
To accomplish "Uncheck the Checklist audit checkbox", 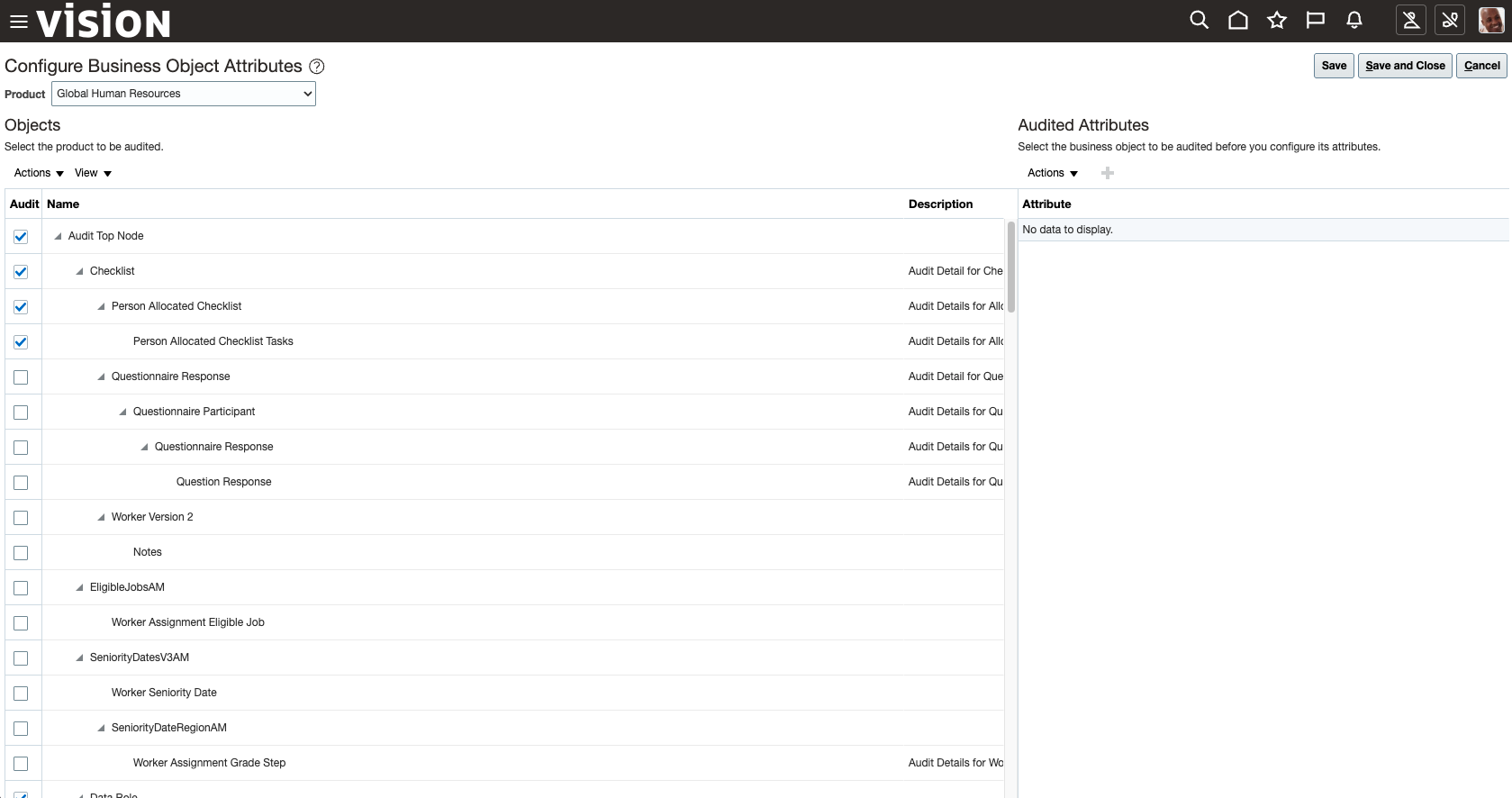I will (21, 272).
